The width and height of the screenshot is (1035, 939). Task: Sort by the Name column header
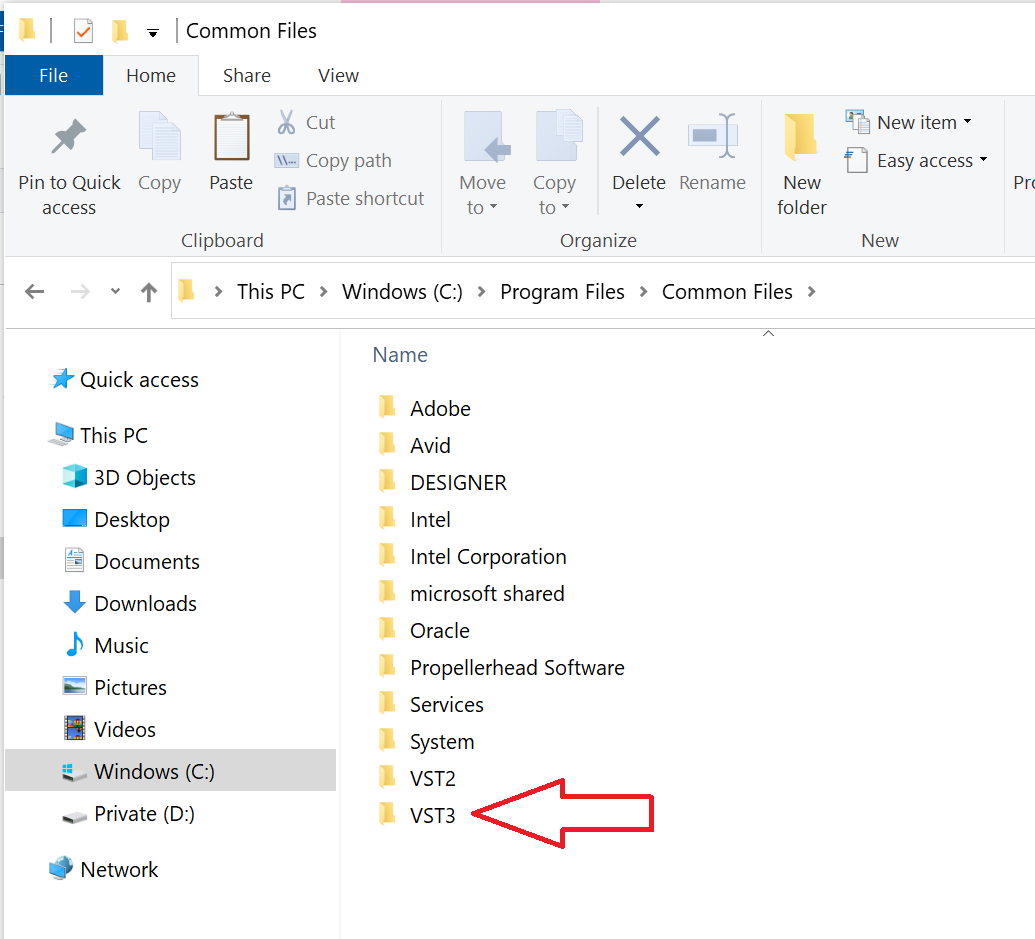click(x=400, y=355)
